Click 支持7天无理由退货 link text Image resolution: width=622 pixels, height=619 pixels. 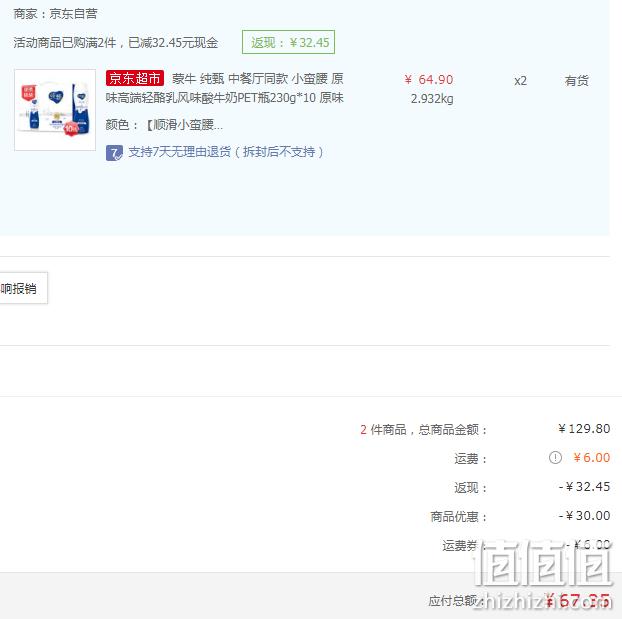pos(226,152)
